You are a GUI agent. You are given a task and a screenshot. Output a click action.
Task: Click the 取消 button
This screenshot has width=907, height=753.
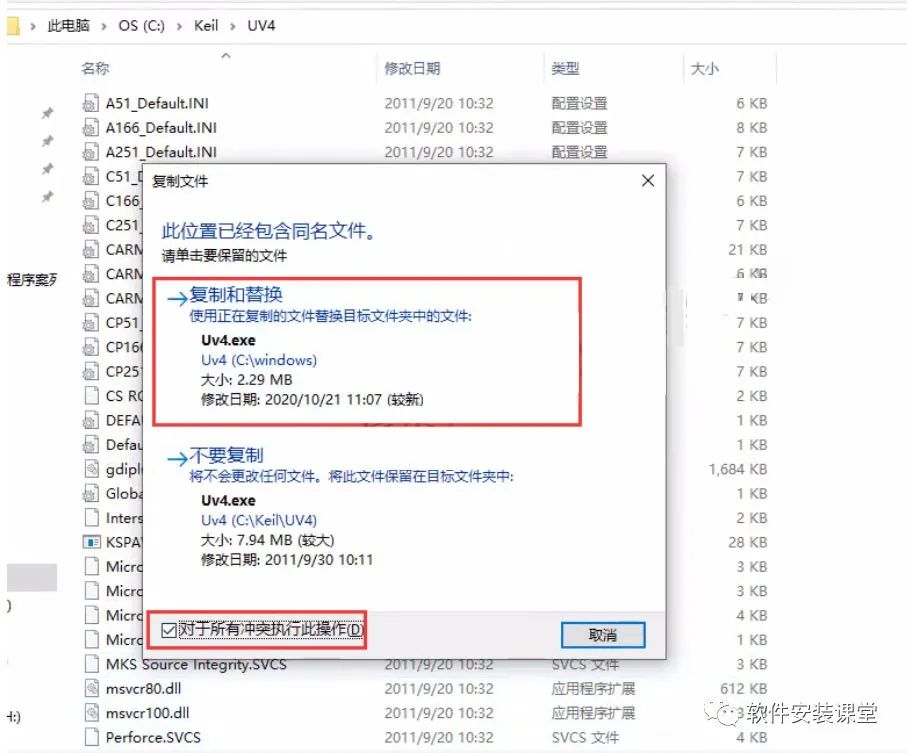[x=603, y=635]
